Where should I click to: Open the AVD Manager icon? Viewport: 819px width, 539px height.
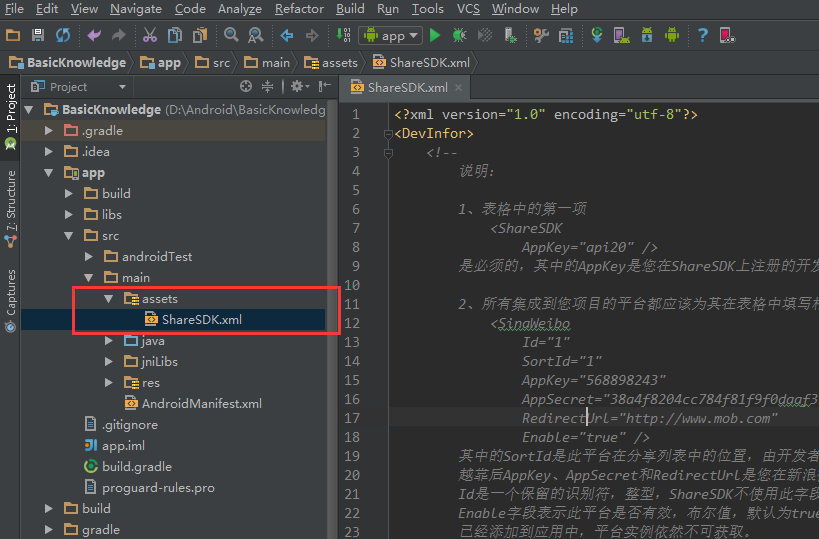(621, 36)
